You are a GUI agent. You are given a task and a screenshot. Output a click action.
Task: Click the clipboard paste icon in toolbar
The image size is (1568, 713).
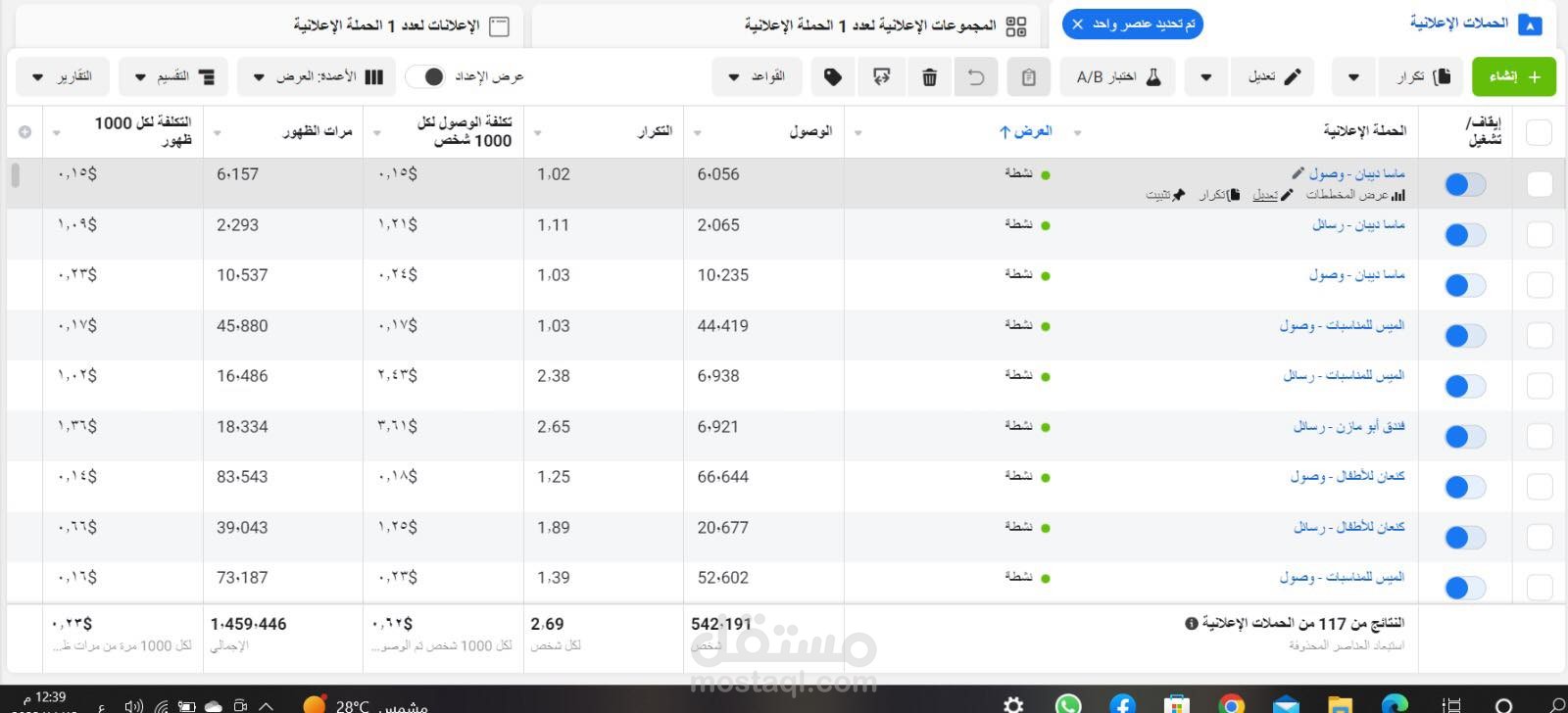[x=1028, y=76]
